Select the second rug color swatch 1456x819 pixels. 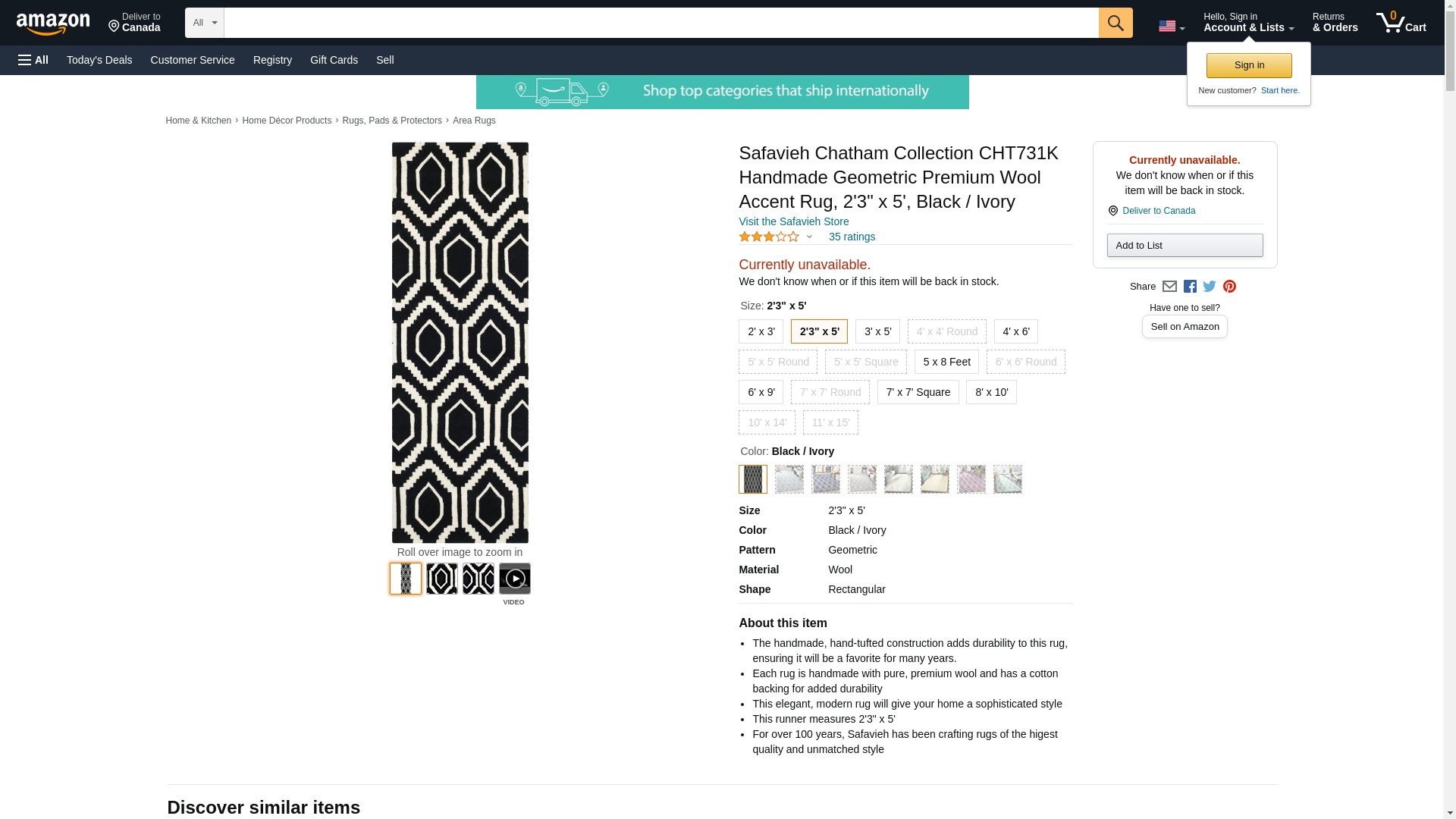pyautogui.click(x=789, y=479)
